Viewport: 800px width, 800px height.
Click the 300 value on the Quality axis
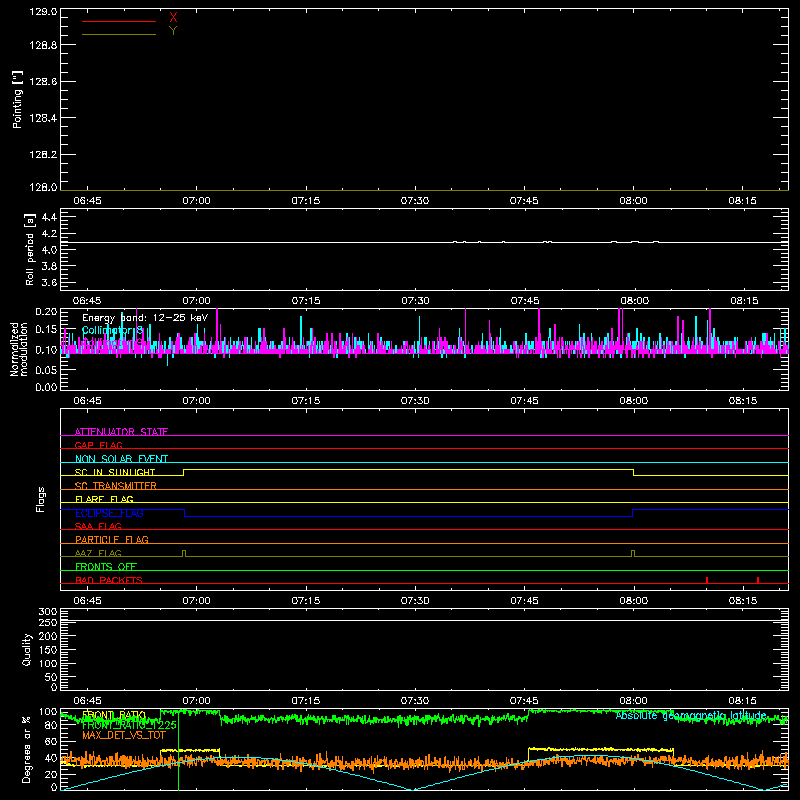coord(48,612)
